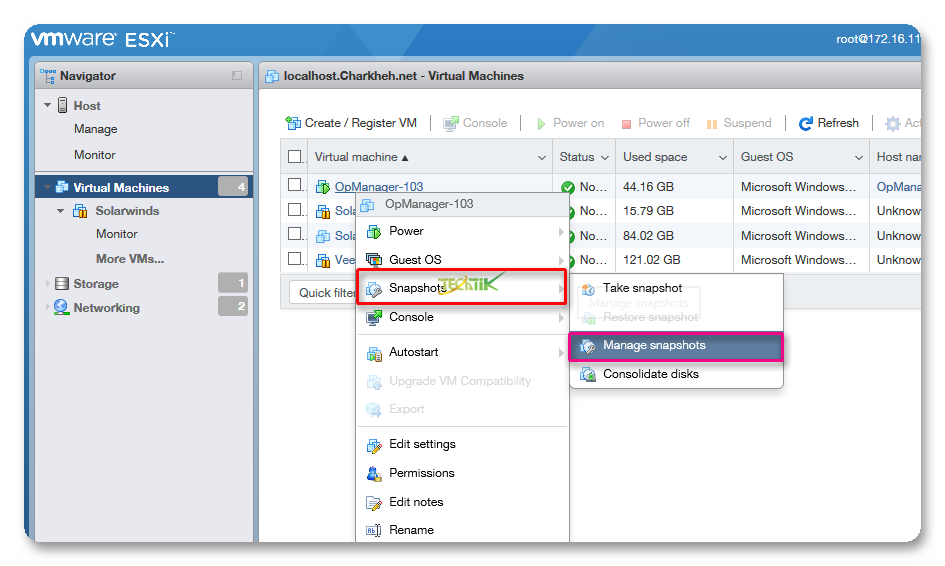
Task: Click the green Power on icon
Action: 541,124
